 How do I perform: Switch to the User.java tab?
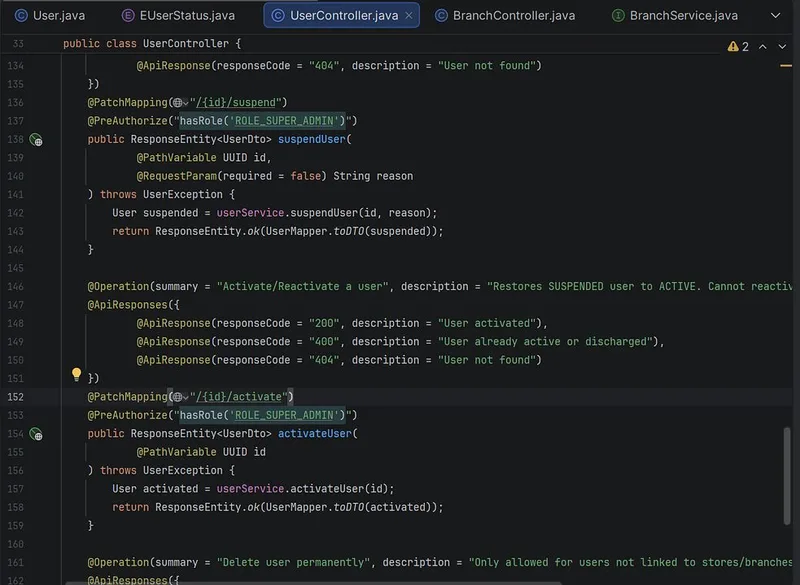50,15
